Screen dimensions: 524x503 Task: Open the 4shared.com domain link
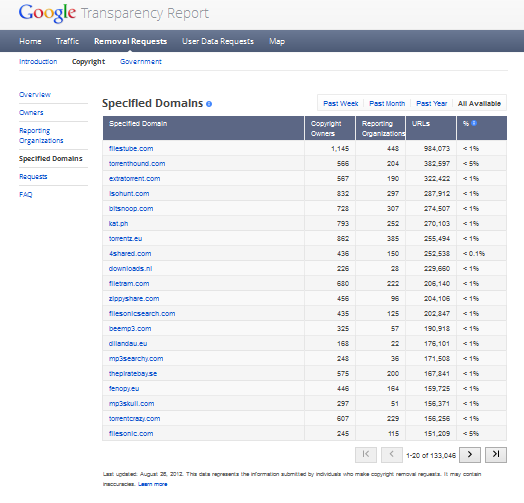click(x=130, y=254)
